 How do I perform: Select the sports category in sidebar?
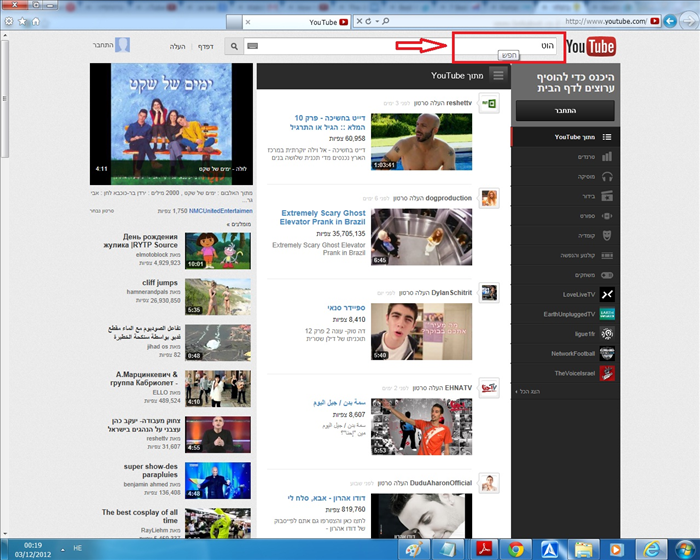tap(565, 216)
